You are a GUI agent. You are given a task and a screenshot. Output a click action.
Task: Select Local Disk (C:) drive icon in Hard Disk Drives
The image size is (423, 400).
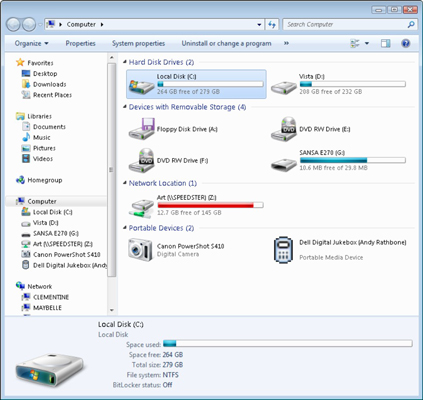point(141,86)
